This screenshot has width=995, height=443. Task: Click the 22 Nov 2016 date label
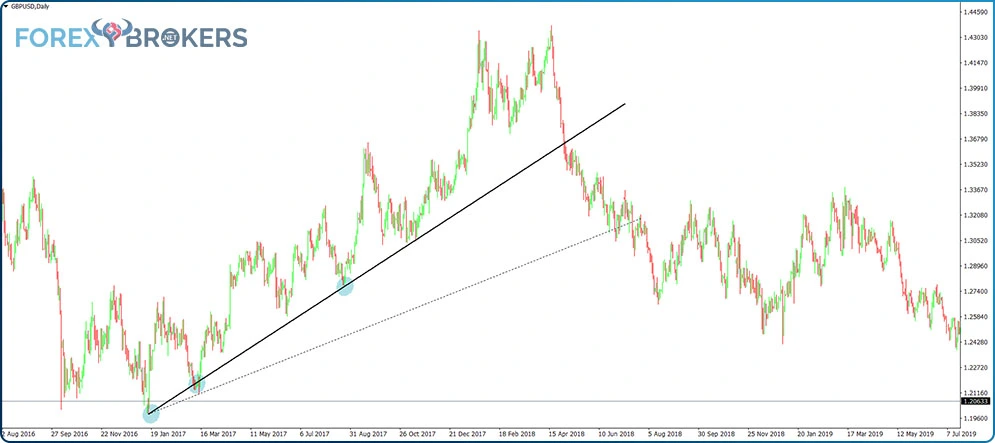tap(119, 433)
